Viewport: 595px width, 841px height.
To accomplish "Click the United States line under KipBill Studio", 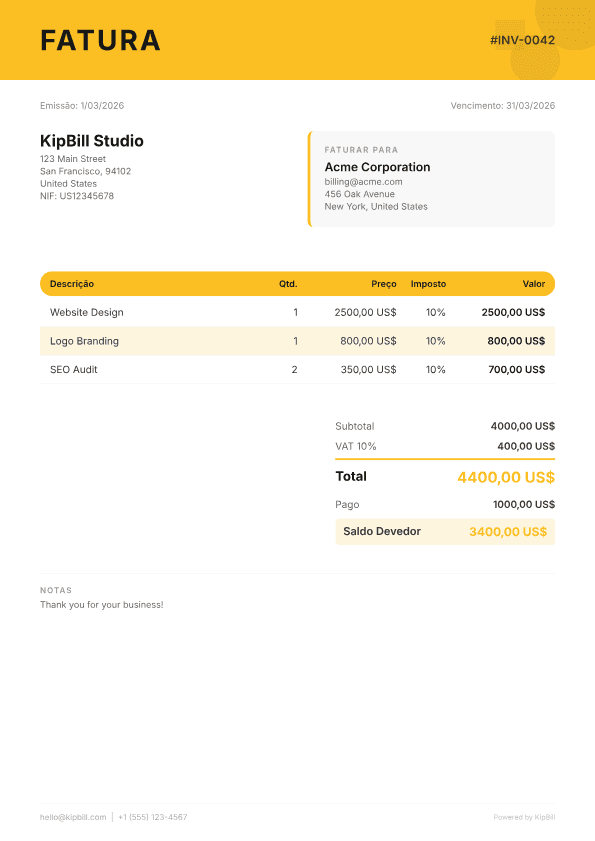I will click(x=68, y=183).
